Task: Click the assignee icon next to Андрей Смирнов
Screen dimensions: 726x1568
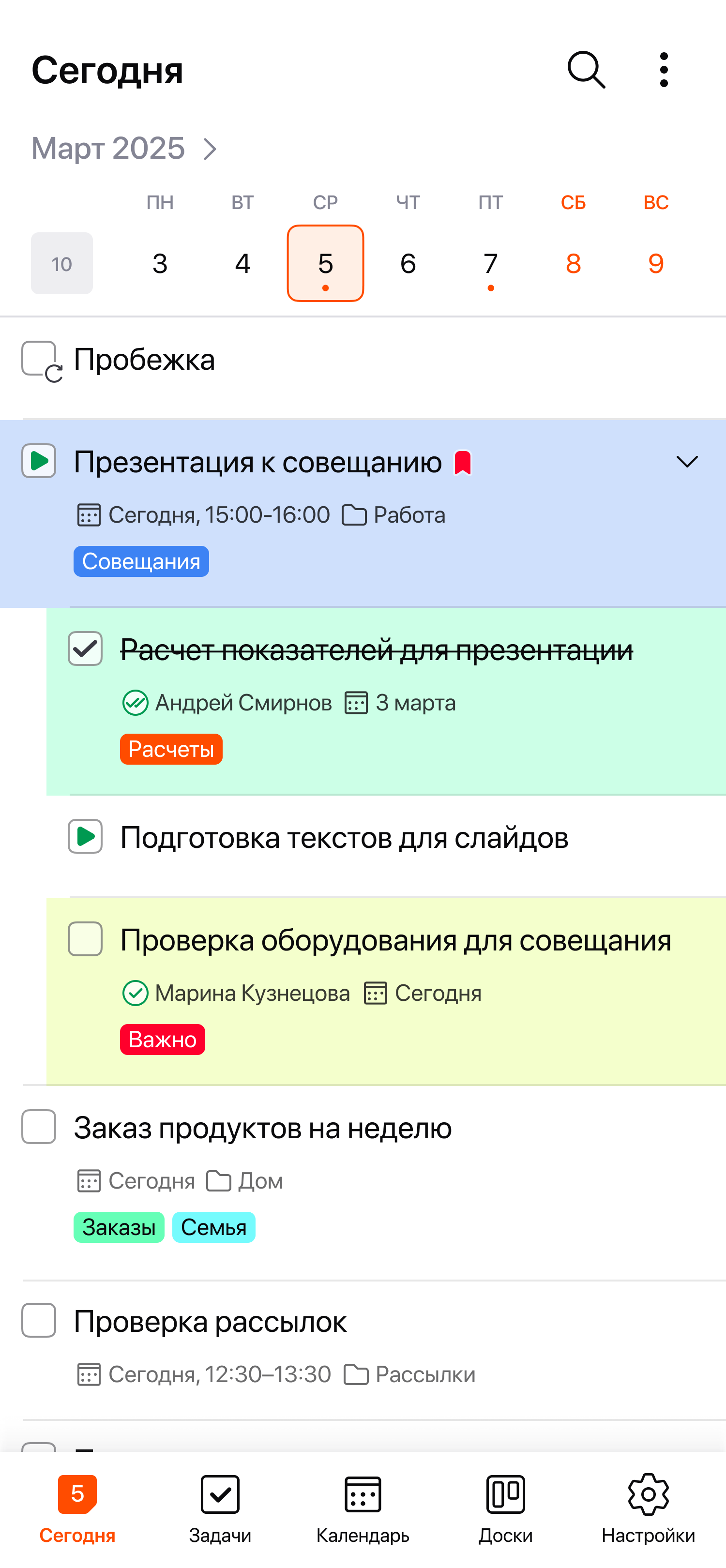Action: pos(135,702)
